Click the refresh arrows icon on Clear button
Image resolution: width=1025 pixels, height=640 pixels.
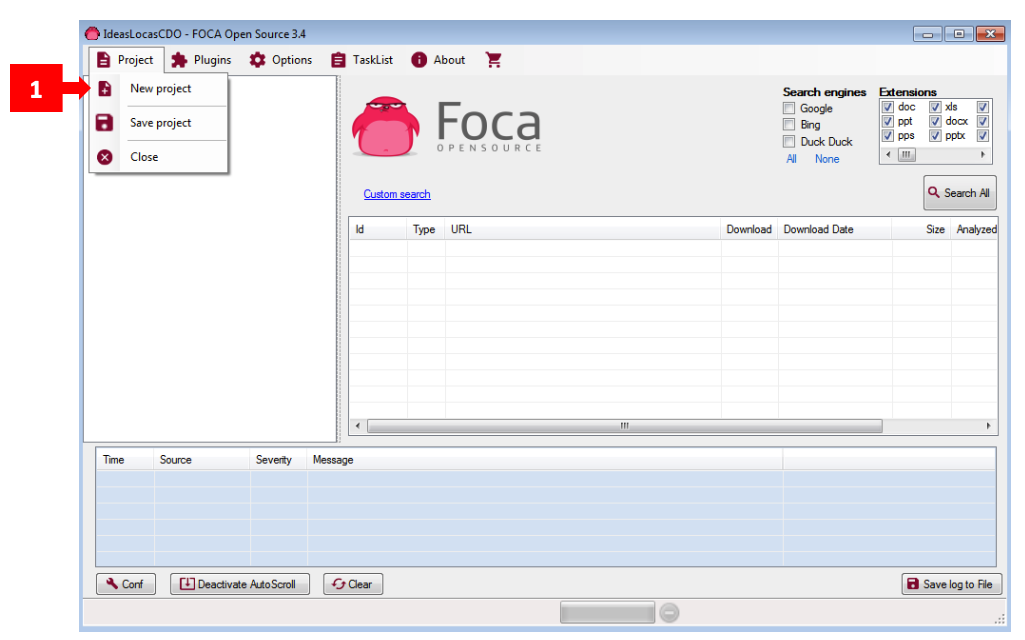point(339,584)
